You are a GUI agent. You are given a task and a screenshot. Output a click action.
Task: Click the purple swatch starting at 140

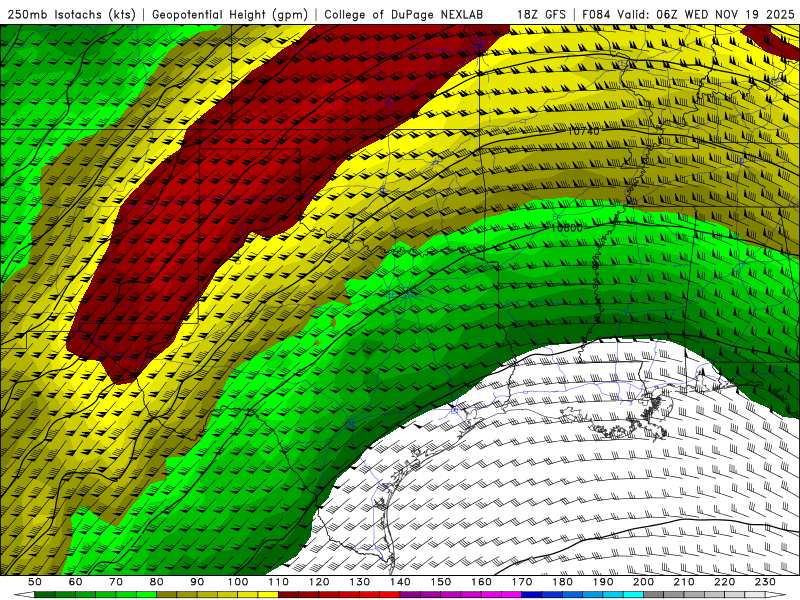(x=410, y=594)
